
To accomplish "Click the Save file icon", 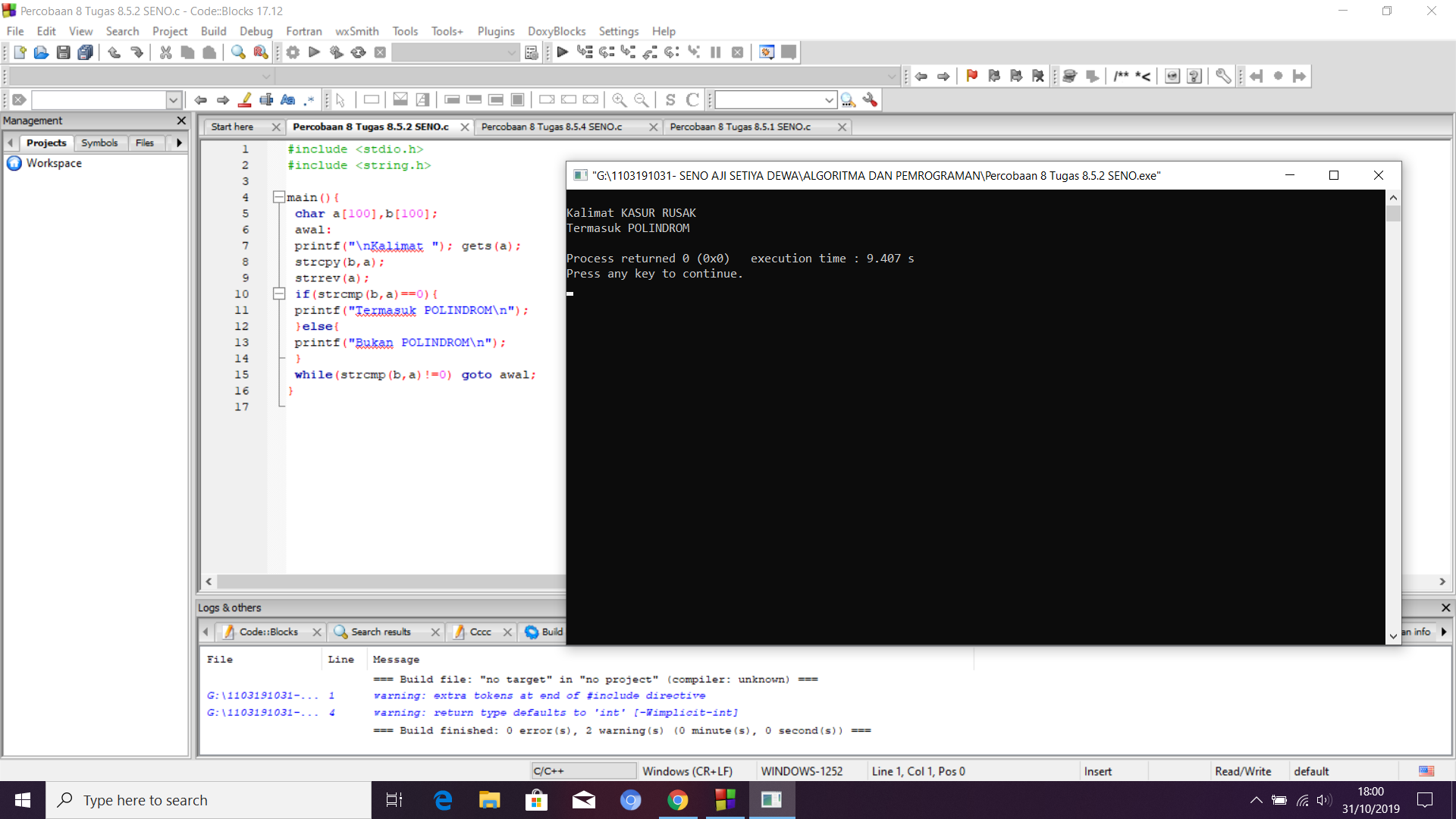I will pyautogui.click(x=64, y=52).
